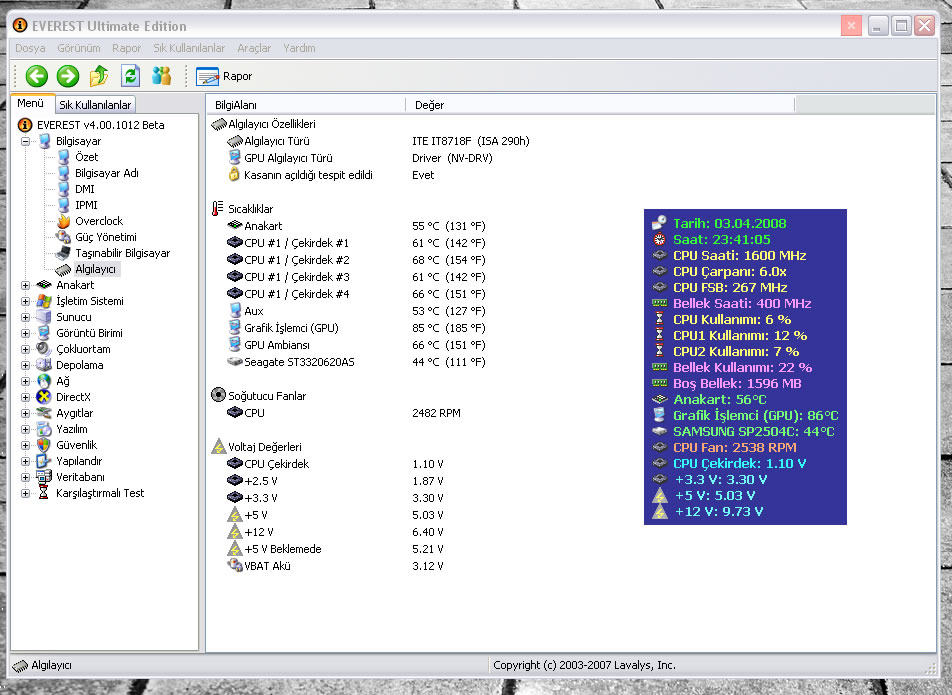Select Güç Yönetimi in the tree
Image resolution: width=952 pixels, height=695 pixels.
coord(105,237)
